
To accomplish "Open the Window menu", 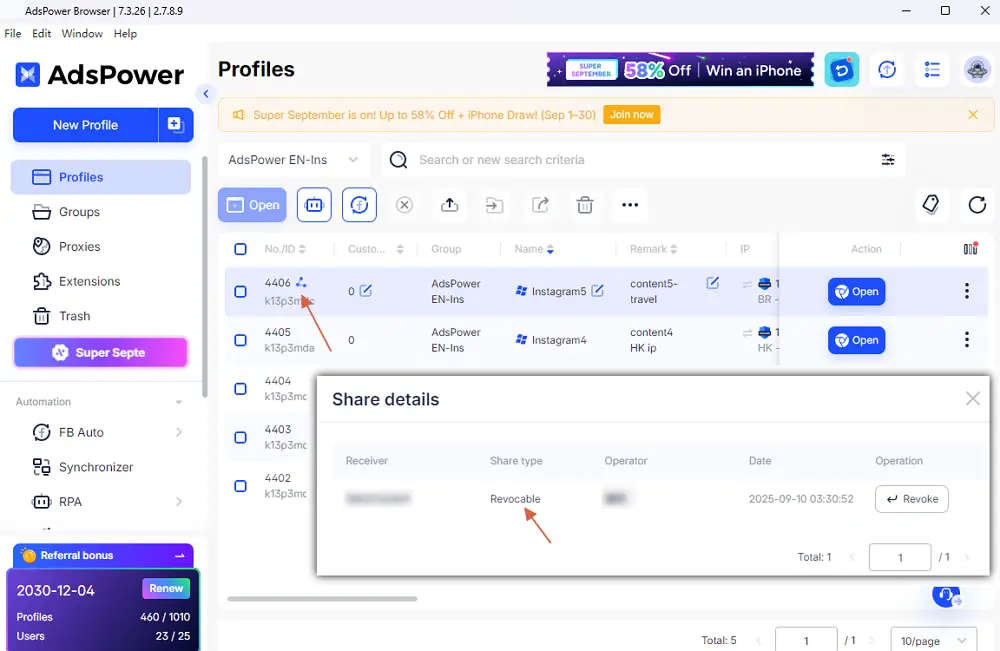I will (x=82, y=33).
